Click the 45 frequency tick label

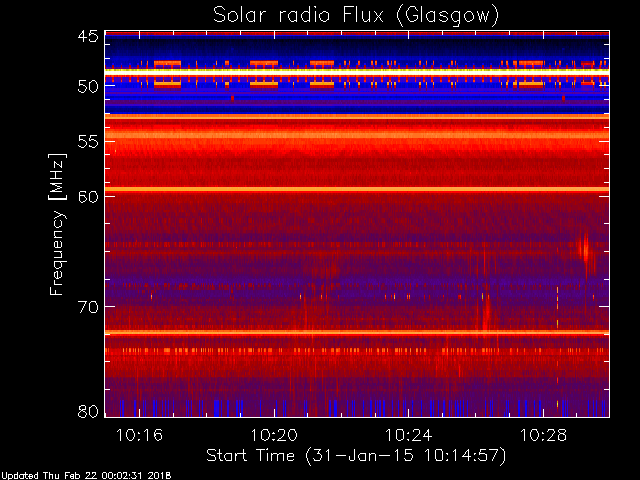coord(88,37)
